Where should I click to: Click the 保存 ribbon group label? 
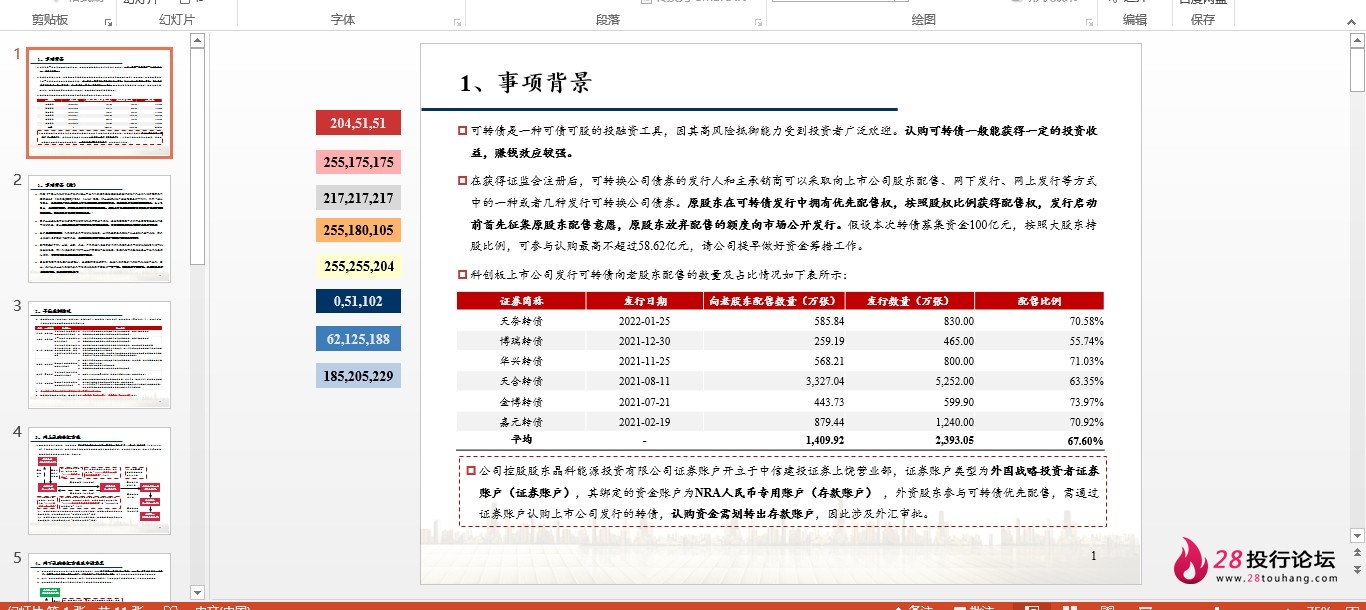[1203, 20]
